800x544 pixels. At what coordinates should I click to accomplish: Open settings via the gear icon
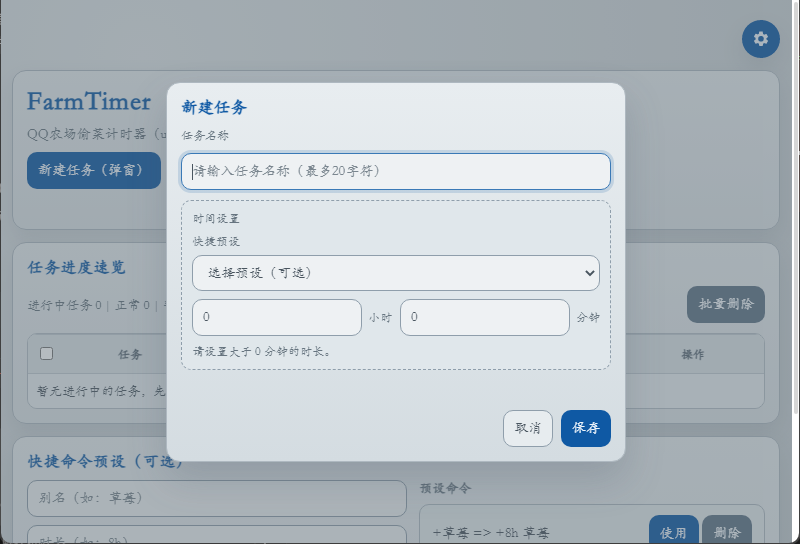click(x=760, y=39)
